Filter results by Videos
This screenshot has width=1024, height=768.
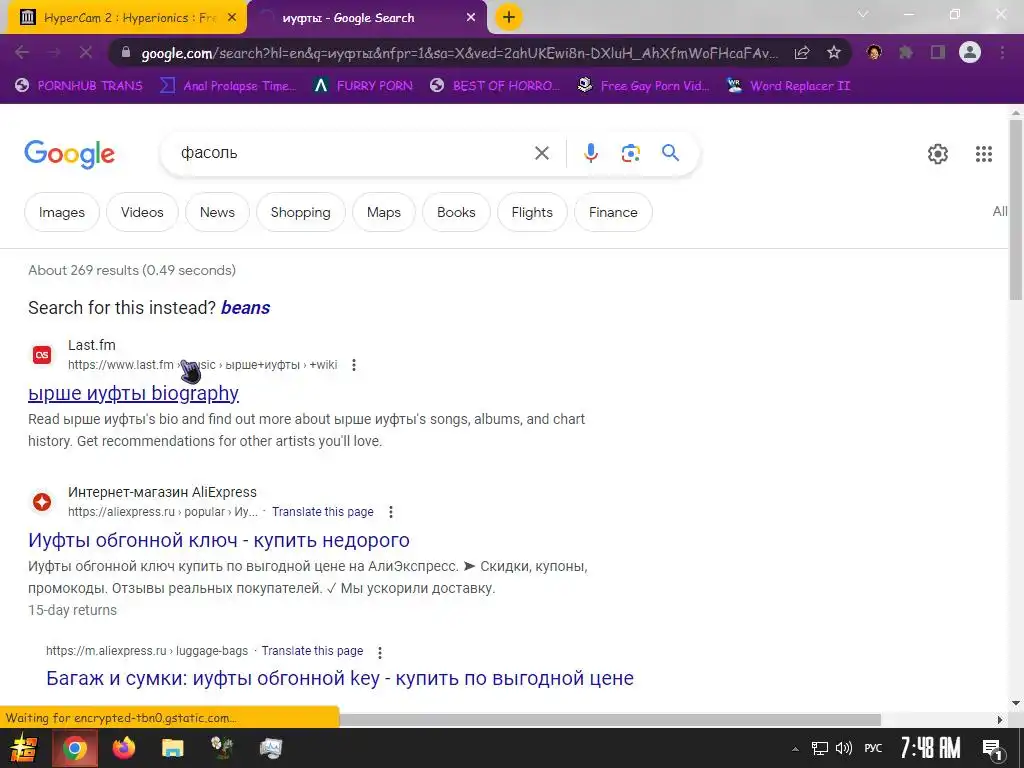(x=142, y=212)
